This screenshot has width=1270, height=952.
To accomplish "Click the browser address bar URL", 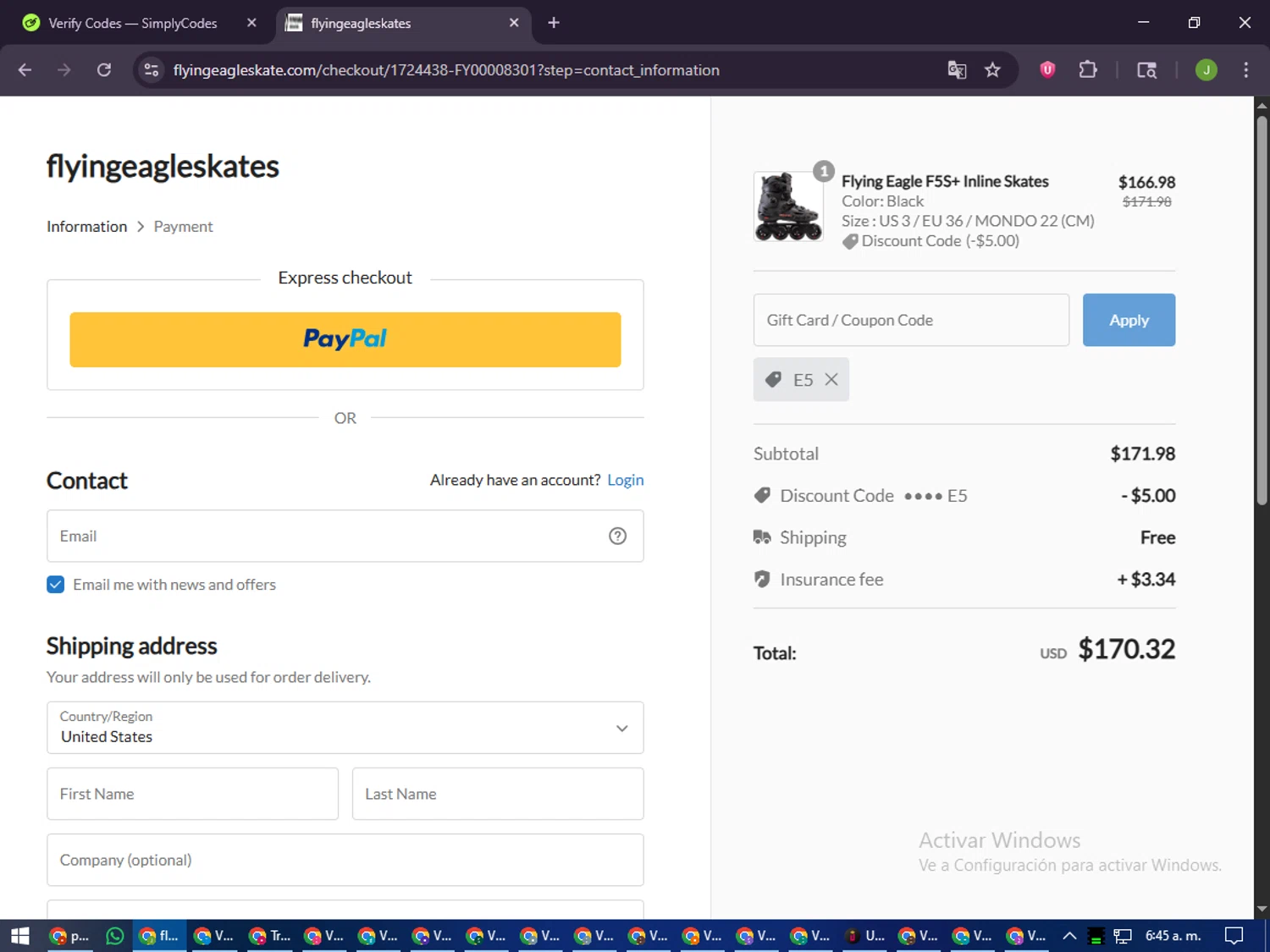I will [446, 70].
